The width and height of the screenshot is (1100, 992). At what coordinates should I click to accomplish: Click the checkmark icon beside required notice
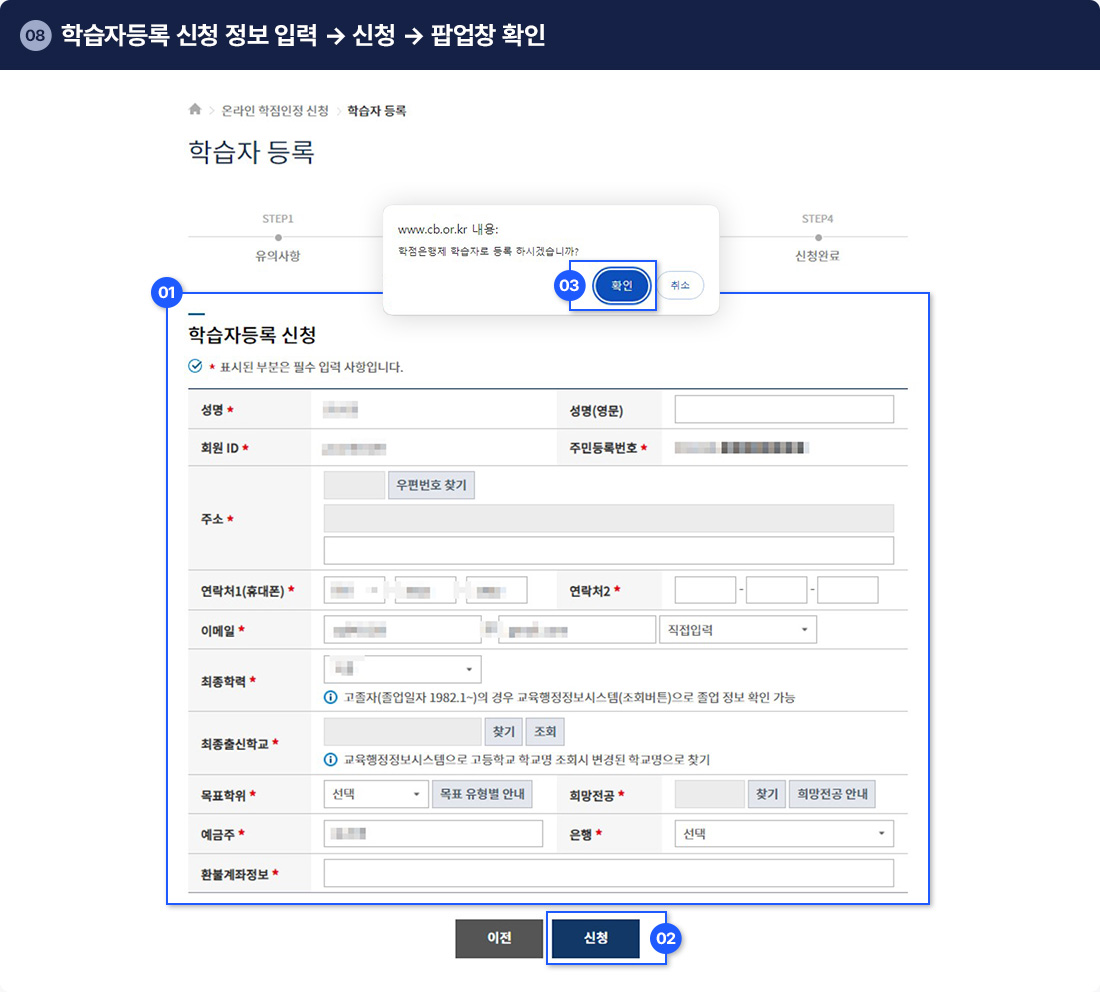(195, 367)
